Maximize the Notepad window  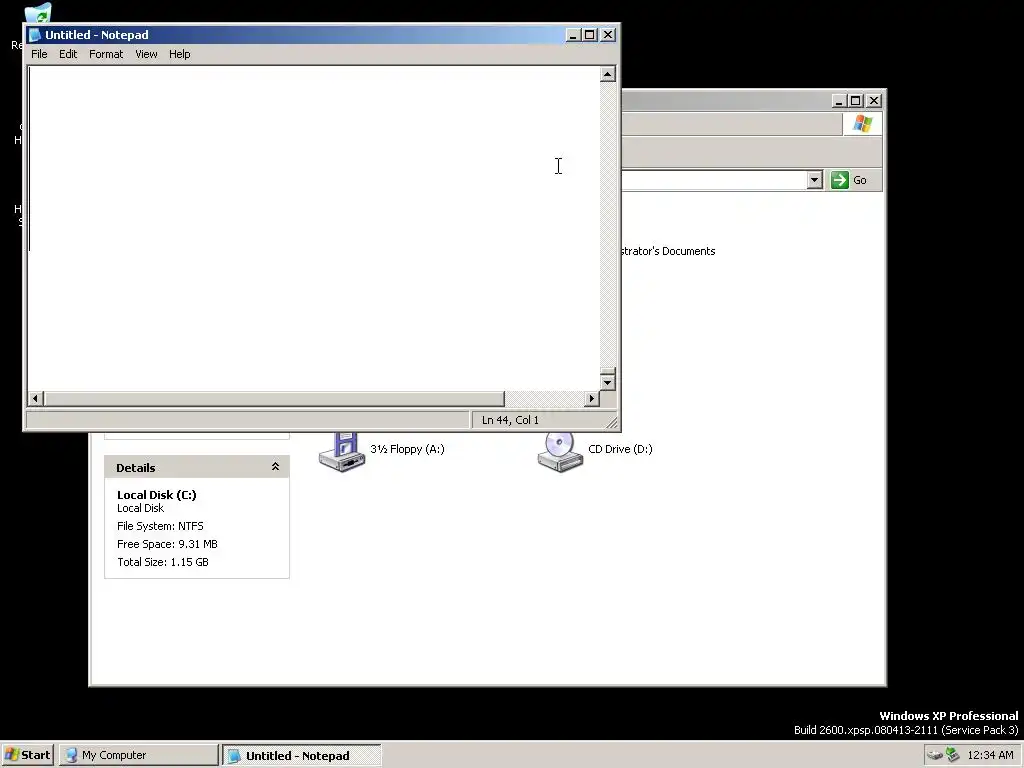(590, 35)
